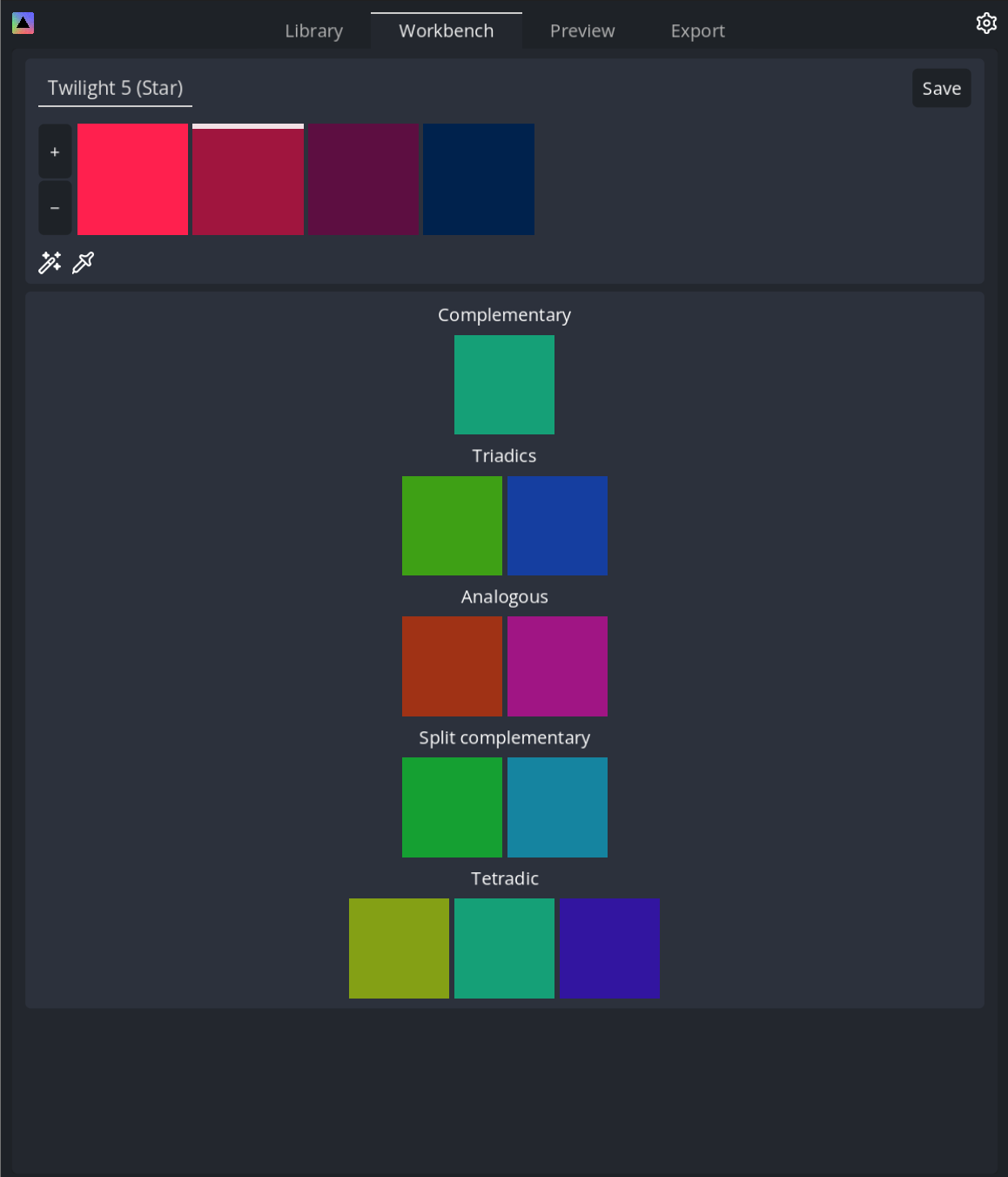Screen dimensions: 1008x1177
Task: Activate the eyedropper color picker tool
Action: coord(83,262)
